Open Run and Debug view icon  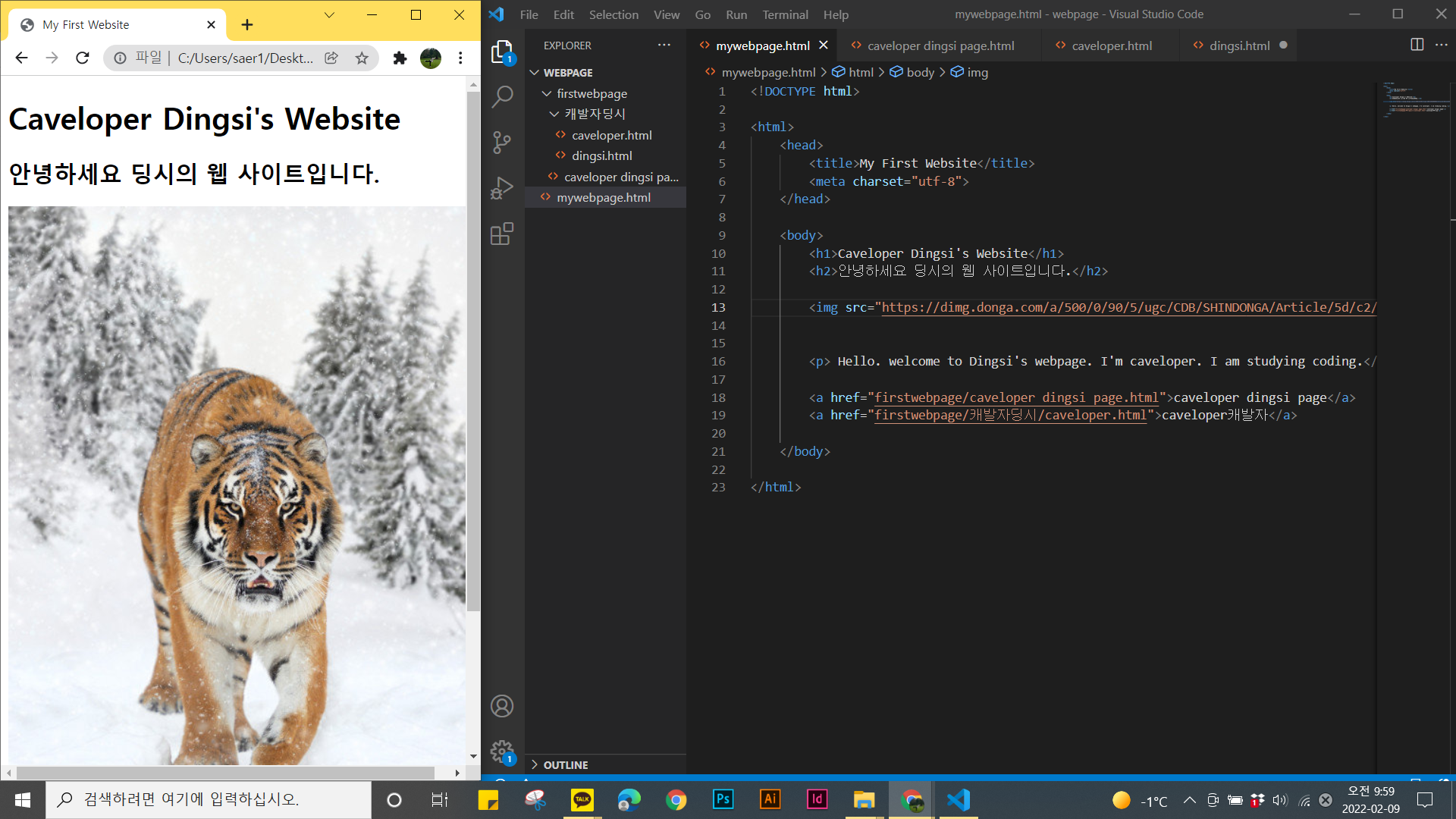point(502,188)
